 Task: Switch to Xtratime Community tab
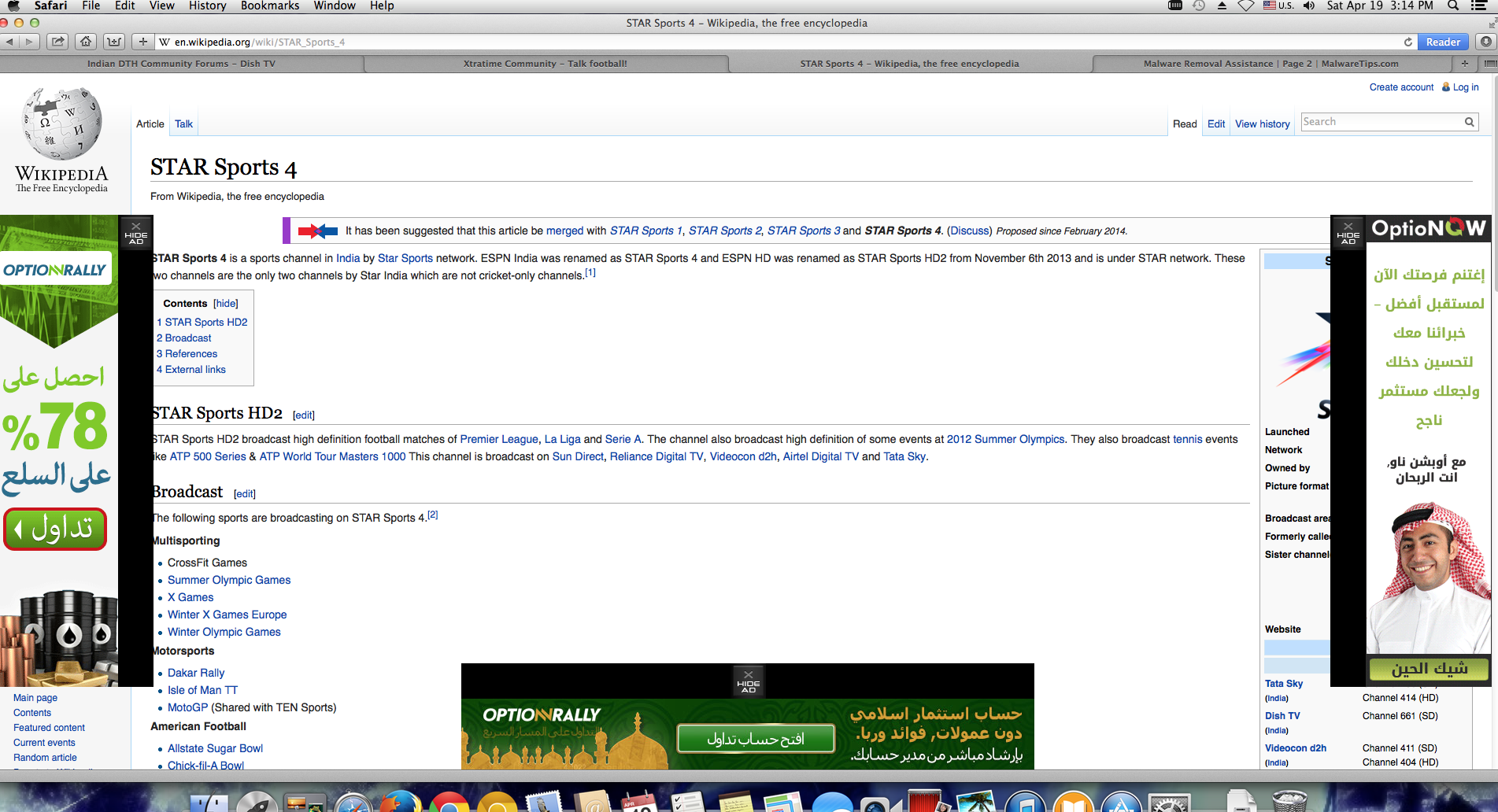point(546,64)
